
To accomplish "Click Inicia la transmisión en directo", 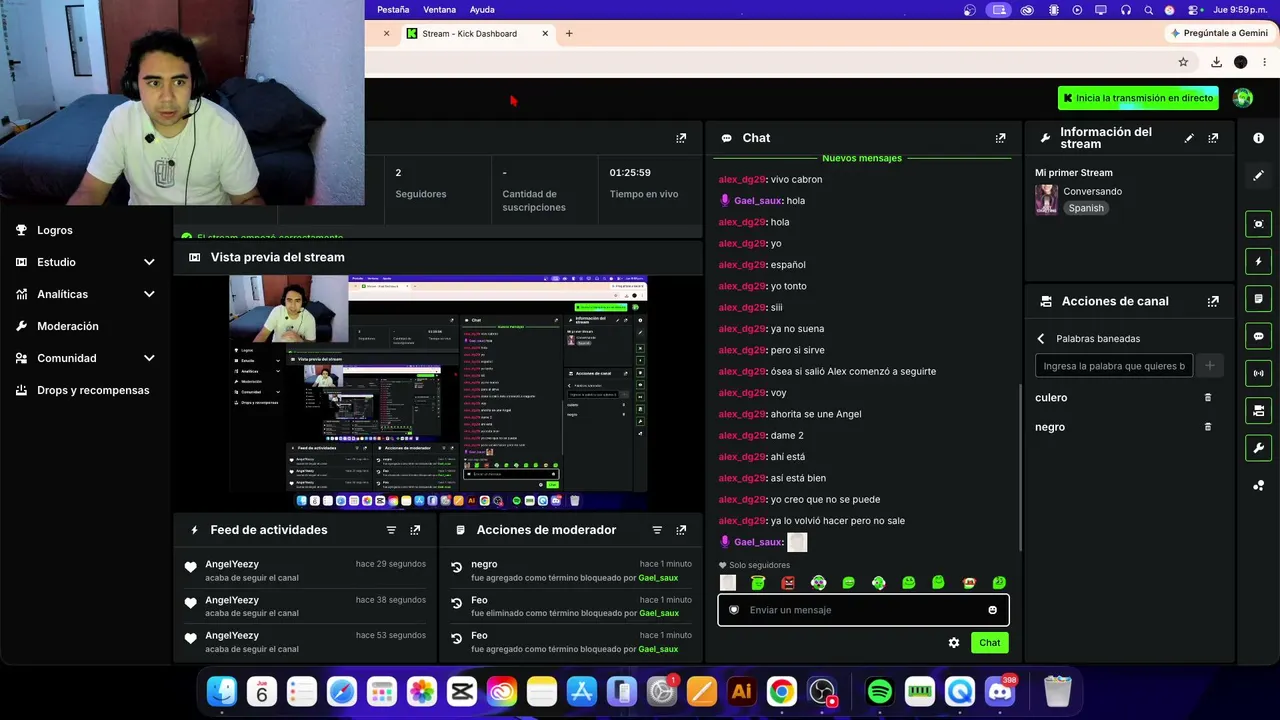I will pyautogui.click(x=1138, y=98).
